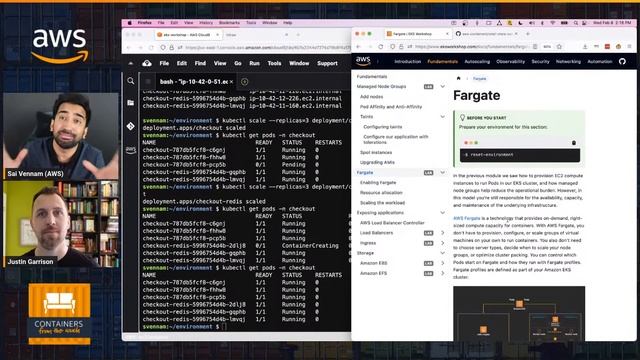Image resolution: width=640 pixels, height=360 pixels.
Task: Open GitHub icon in workshop navbar
Action: click(622, 62)
